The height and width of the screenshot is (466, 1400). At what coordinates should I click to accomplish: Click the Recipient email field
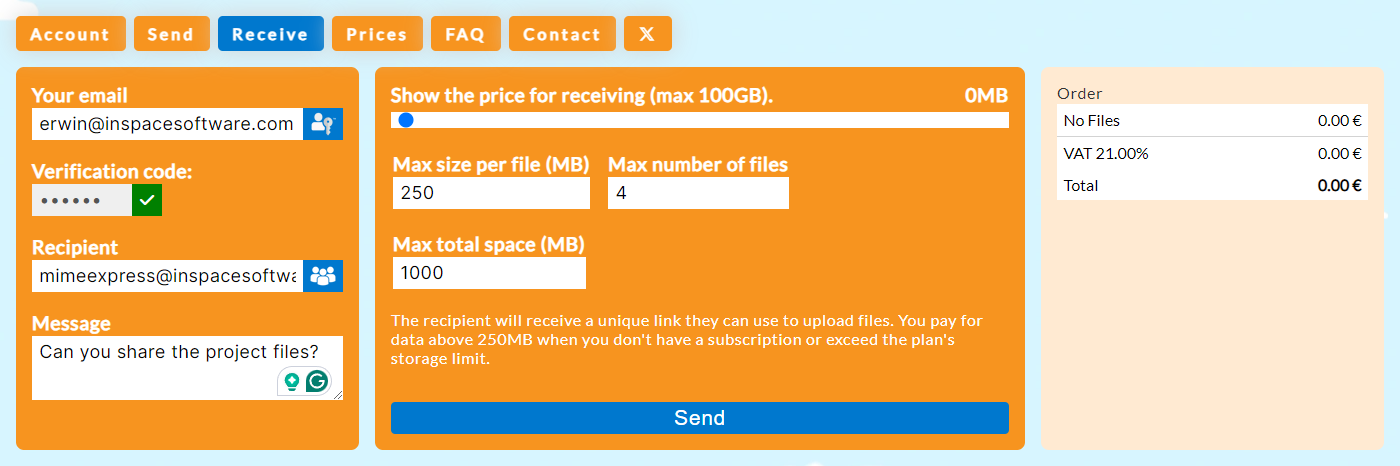(167, 276)
